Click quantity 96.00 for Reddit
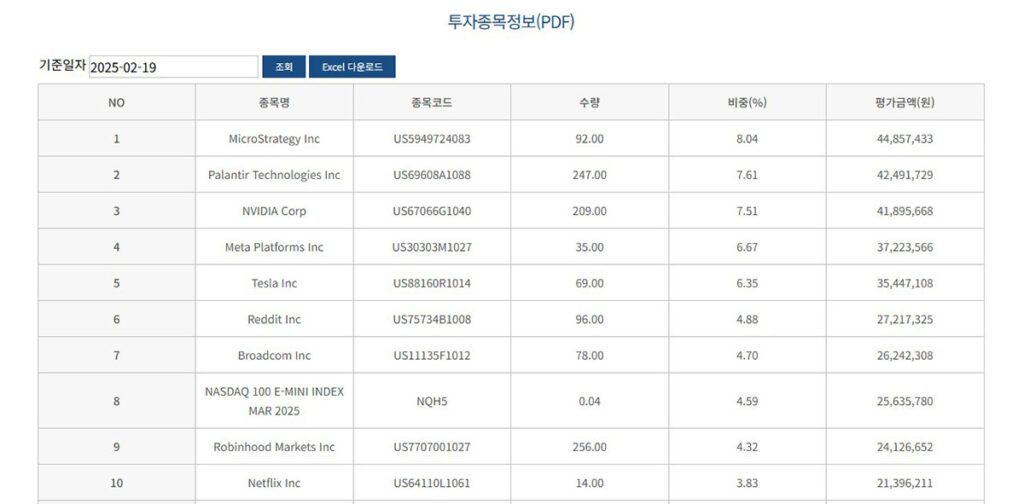This screenshot has width=1024, height=504. coord(590,320)
